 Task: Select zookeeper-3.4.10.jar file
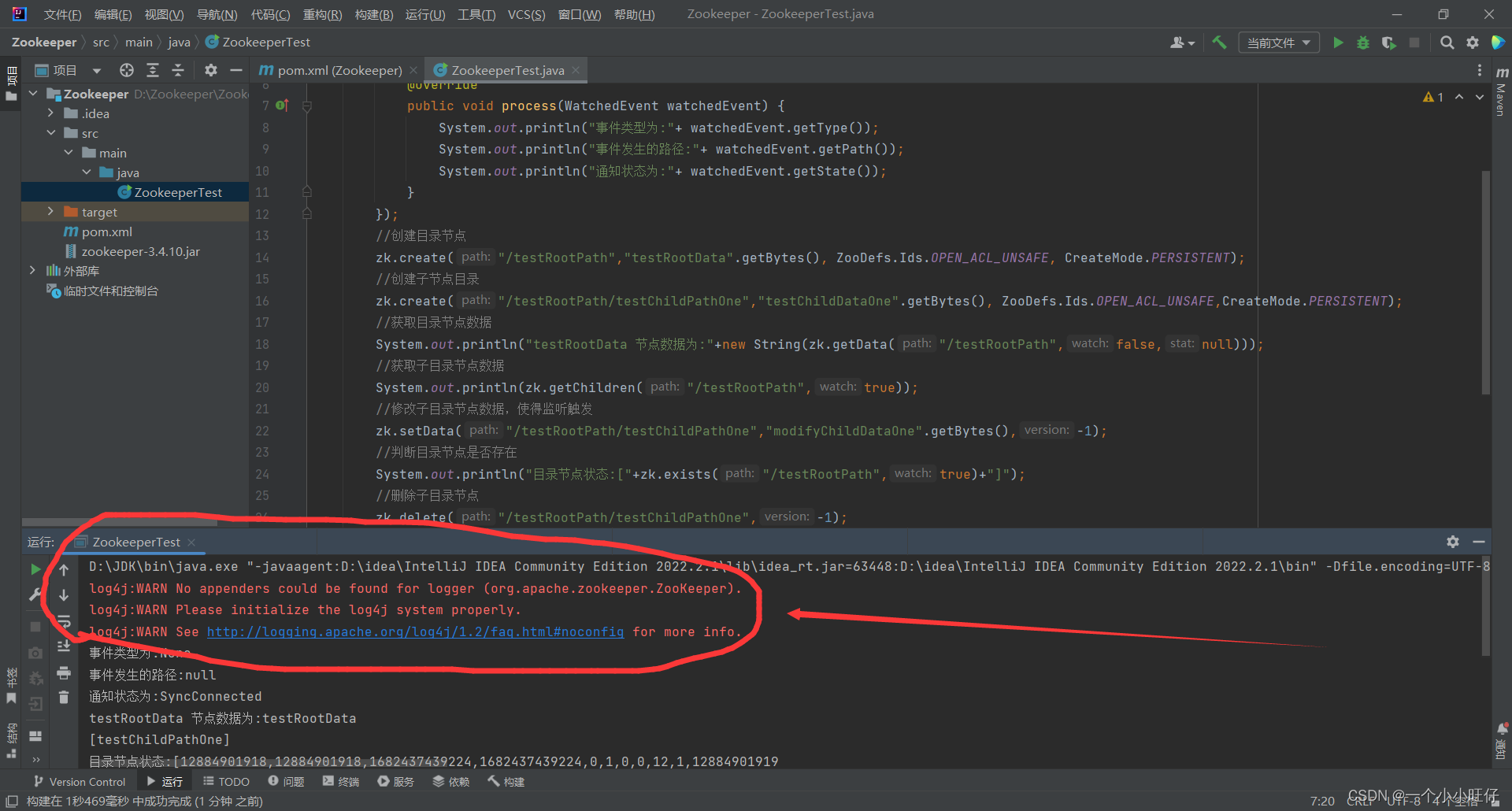(132, 251)
